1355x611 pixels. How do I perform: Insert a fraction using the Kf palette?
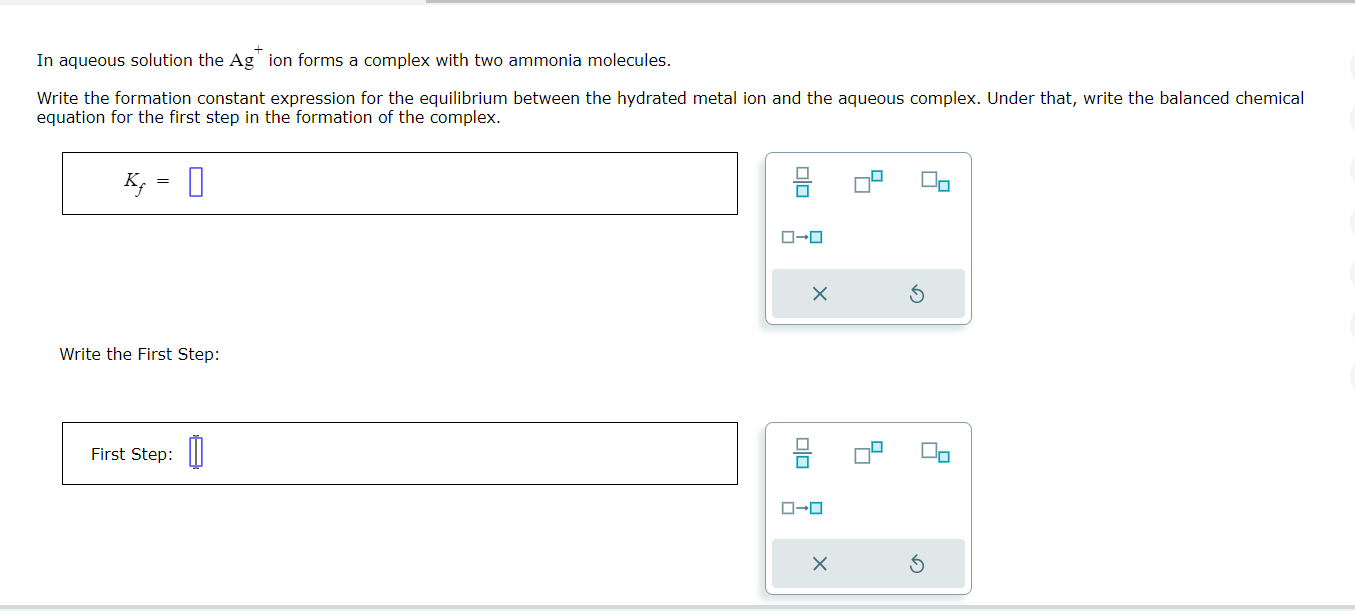coord(801,182)
